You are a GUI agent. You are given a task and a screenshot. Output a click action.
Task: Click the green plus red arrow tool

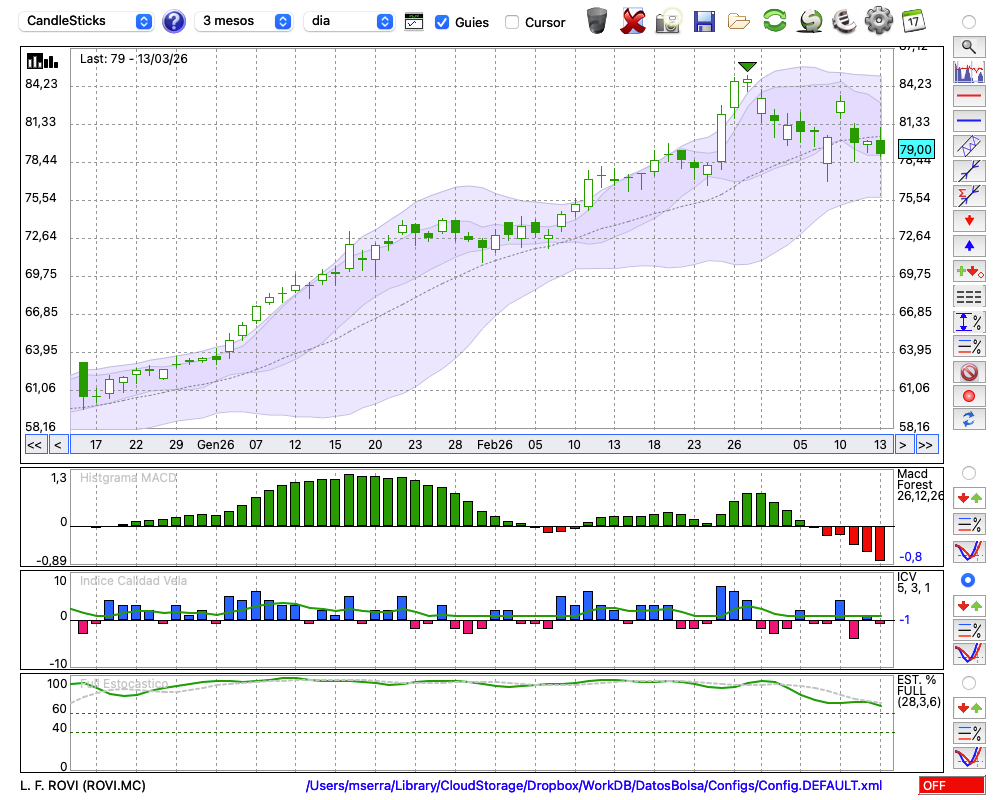pyautogui.click(x=969, y=272)
